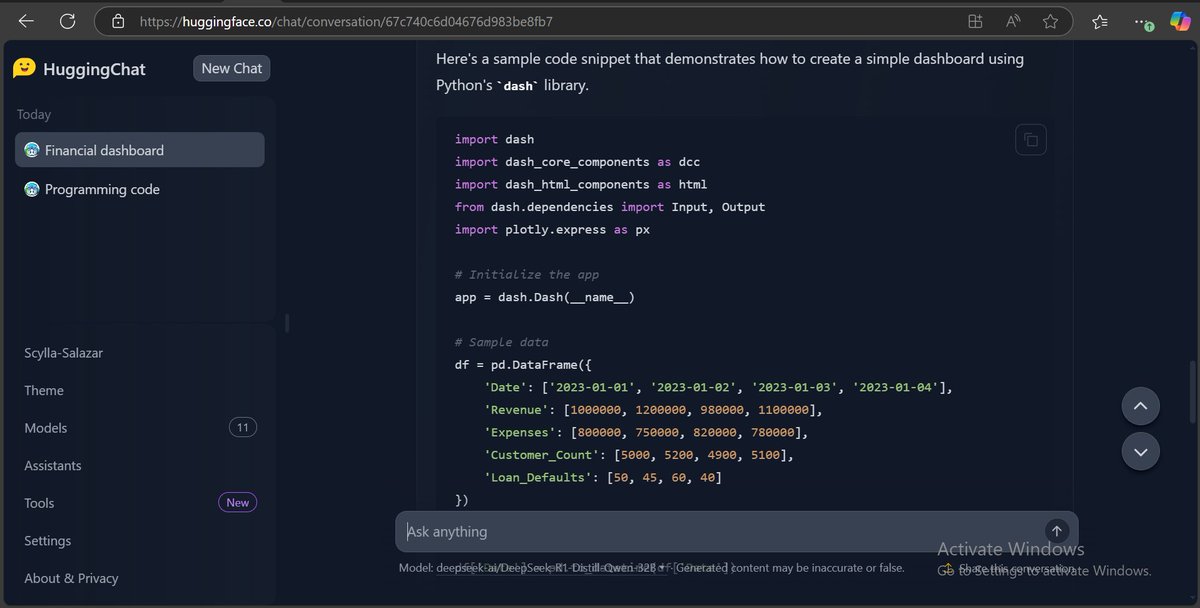Screen dimensions: 1200x608
Task: Click the 'import dash_html_components as html' line
Action: tap(581, 184)
